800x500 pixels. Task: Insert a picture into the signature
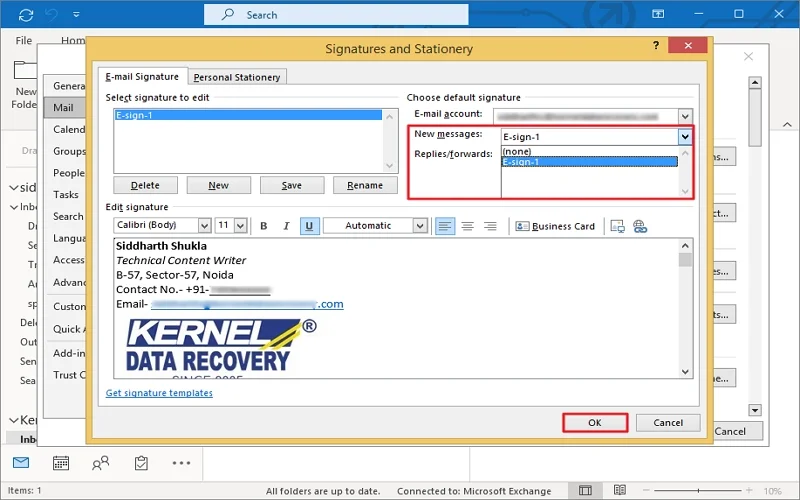[617, 226]
